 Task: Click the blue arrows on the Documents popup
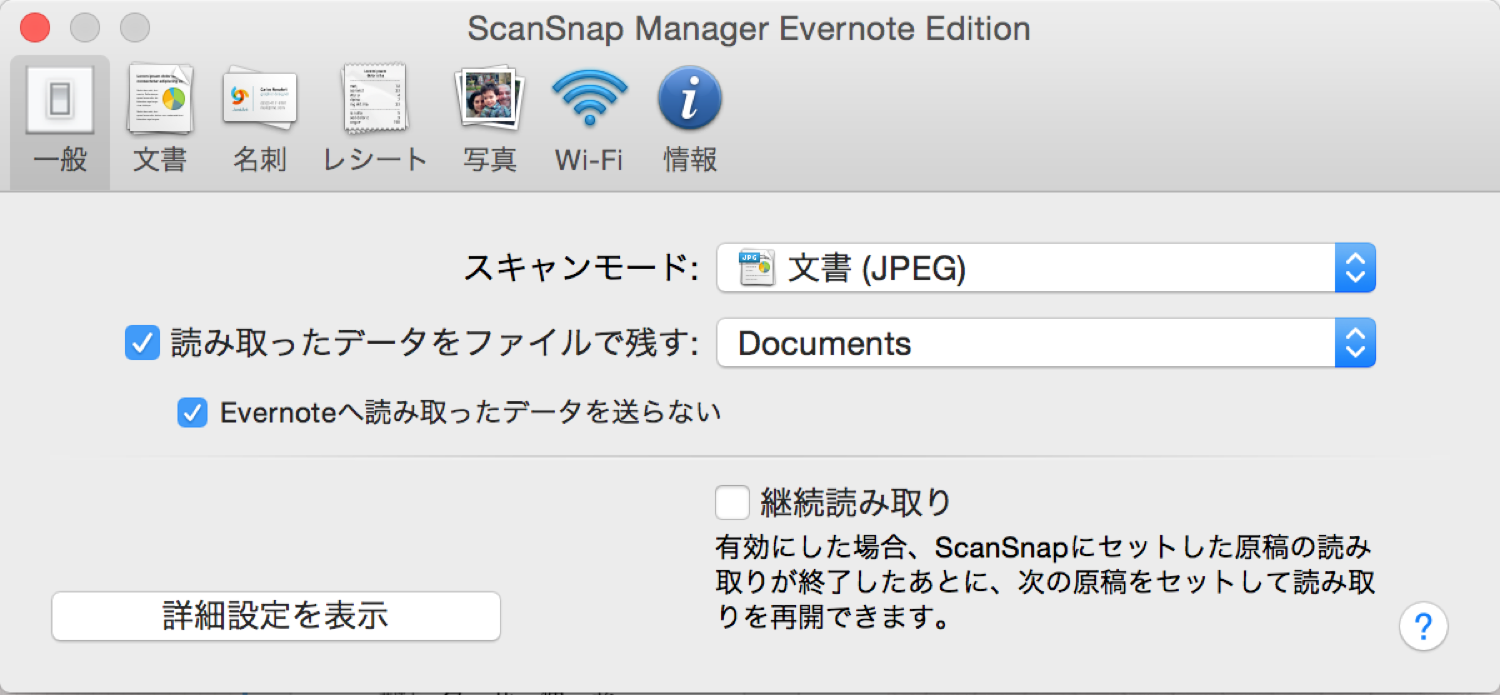pyautogui.click(x=1355, y=344)
